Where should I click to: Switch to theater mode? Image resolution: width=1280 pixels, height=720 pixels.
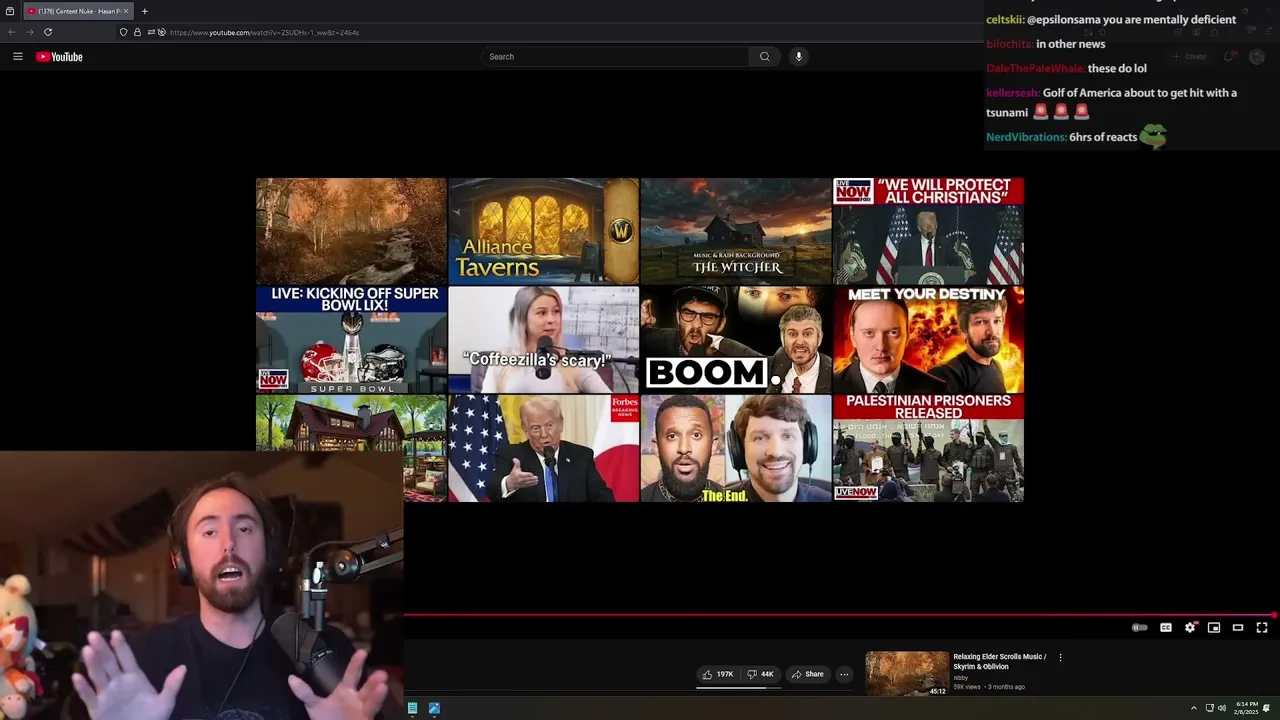click(1238, 628)
